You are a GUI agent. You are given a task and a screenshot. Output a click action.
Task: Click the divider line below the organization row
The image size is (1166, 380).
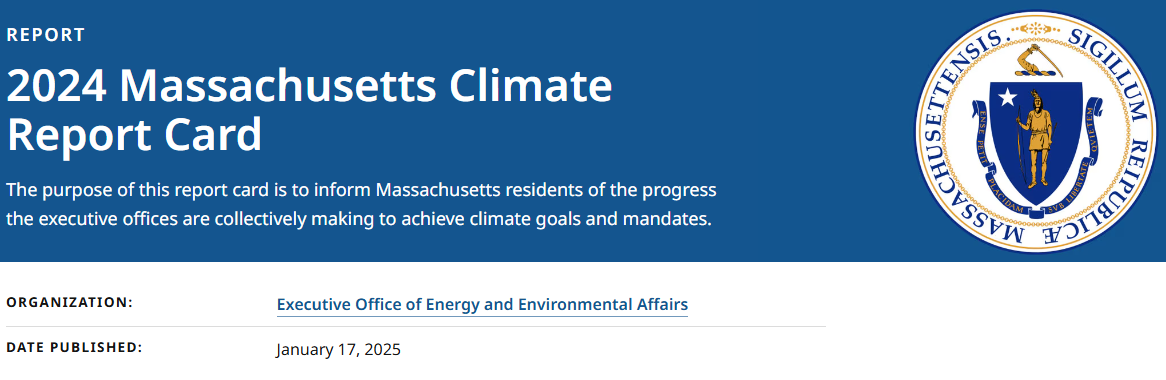tap(416, 326)
